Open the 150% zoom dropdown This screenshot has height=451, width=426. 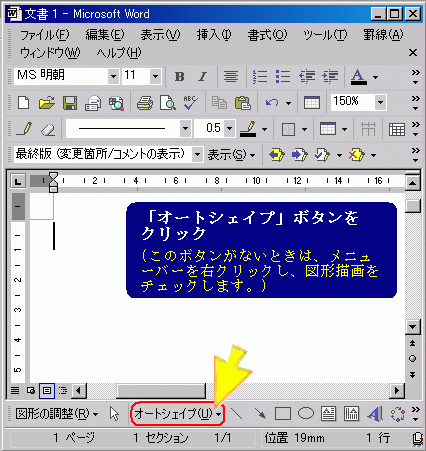380,102
